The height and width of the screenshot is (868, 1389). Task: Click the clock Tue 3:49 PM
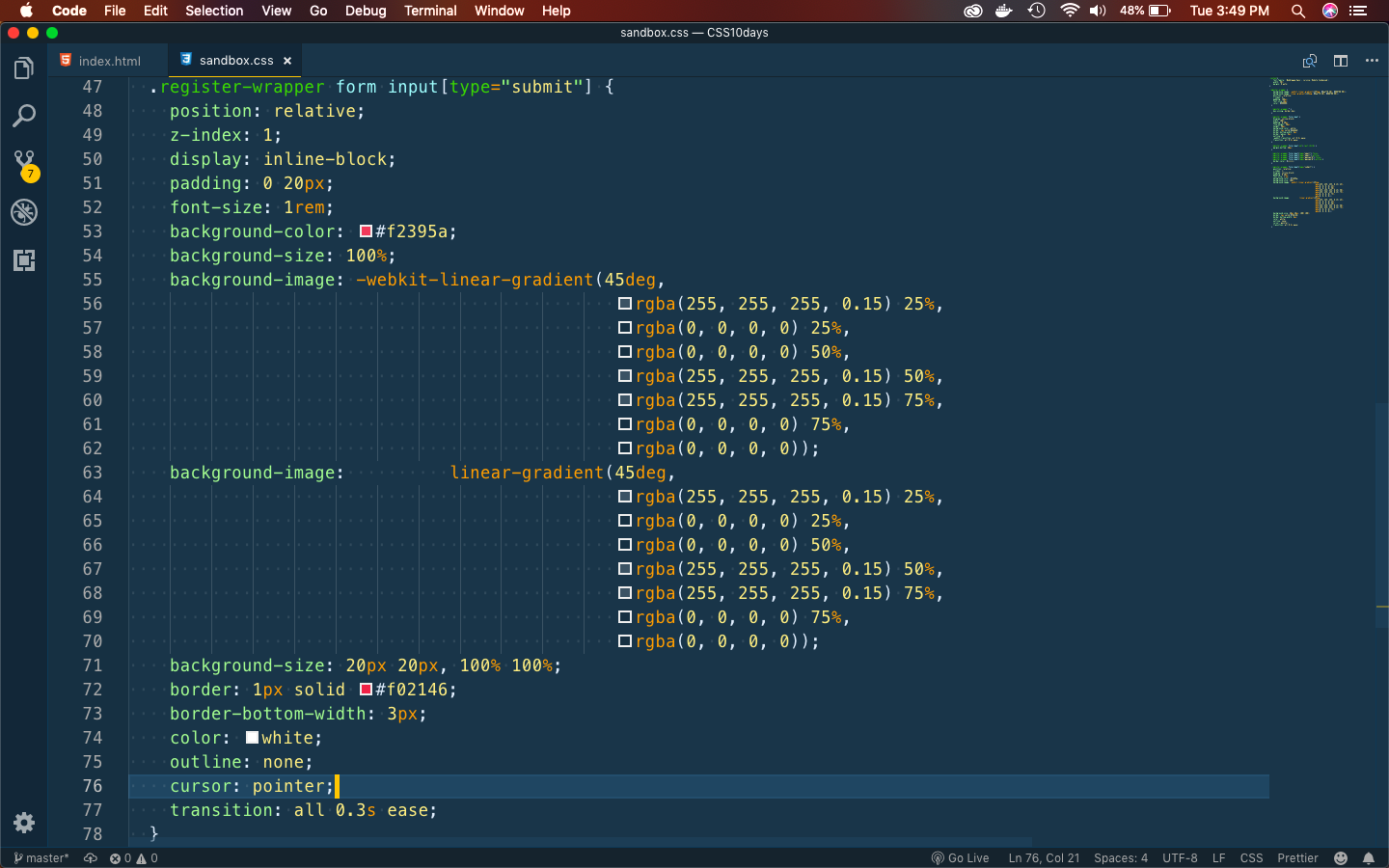[1230, 11]
